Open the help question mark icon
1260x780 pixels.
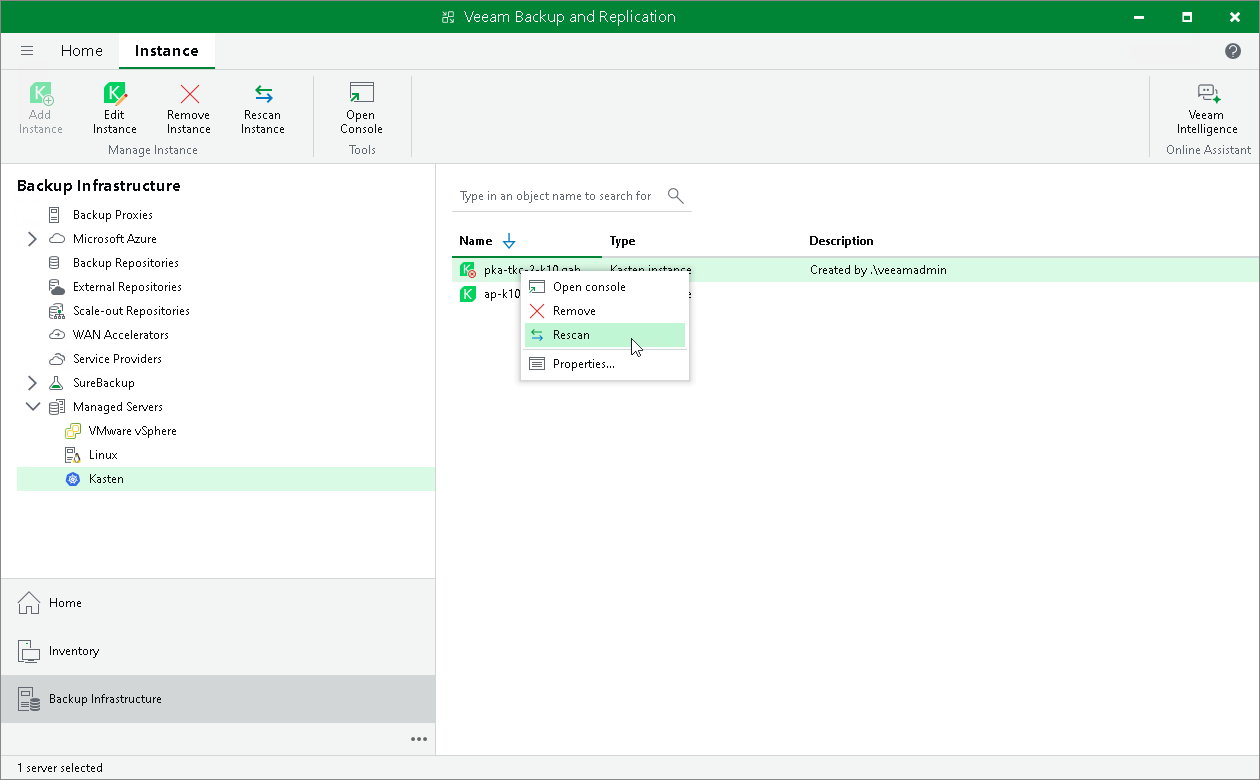(x=1233, y=51)
